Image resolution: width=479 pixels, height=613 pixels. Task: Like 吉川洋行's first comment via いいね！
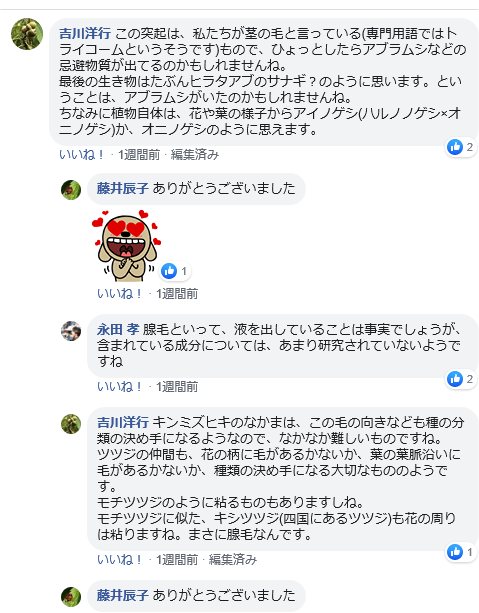coord(81,155)
